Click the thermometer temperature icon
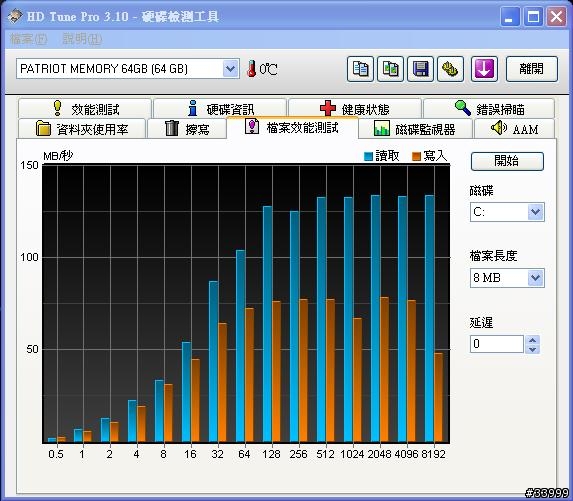The width and height of the screenshot is (573, 501). click(251, 69)
